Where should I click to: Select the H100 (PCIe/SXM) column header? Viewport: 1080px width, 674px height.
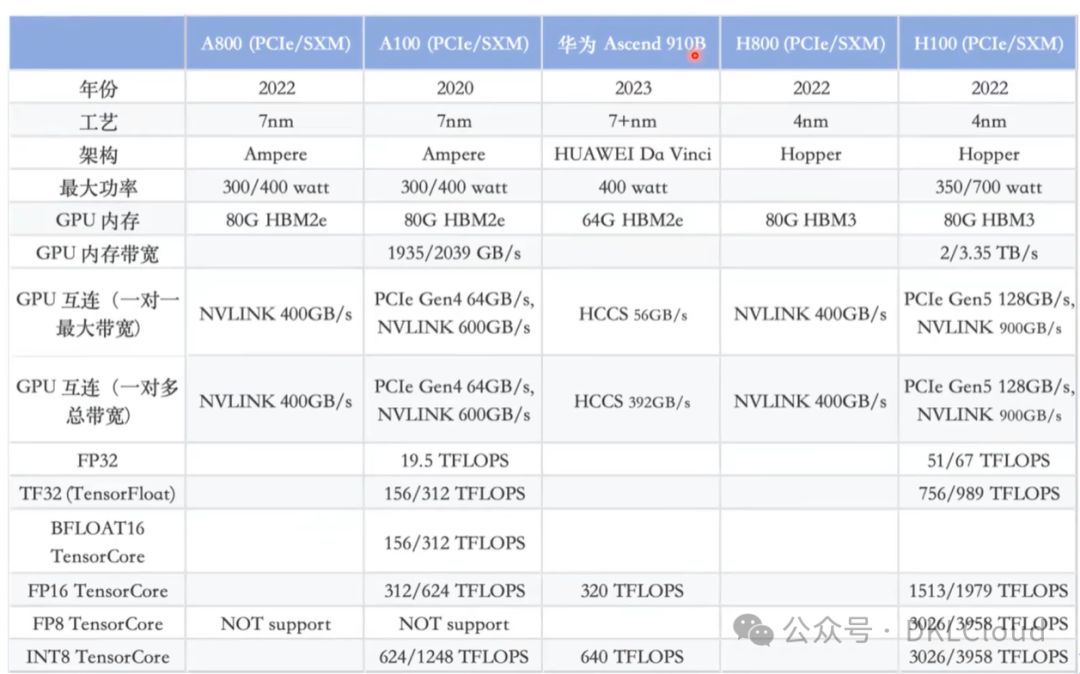[988, 43]
